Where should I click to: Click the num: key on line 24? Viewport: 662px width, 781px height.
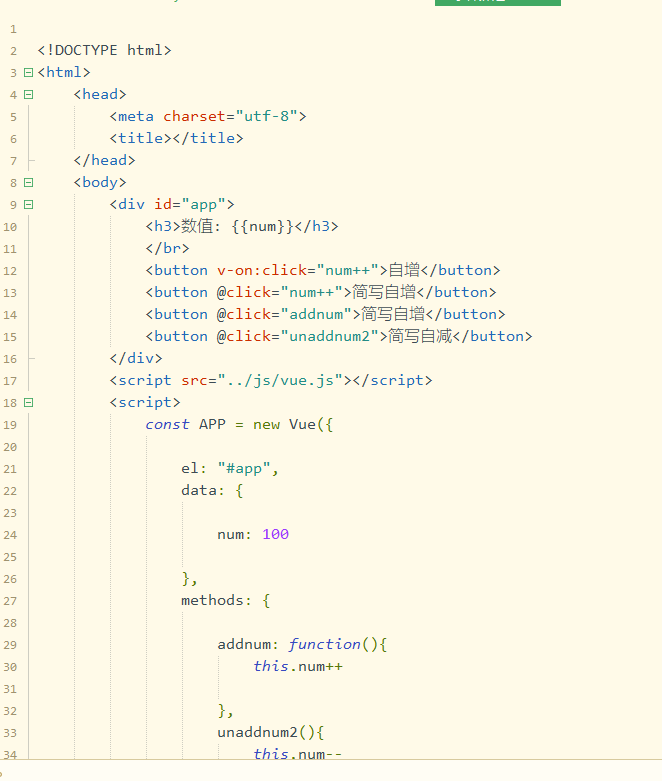click(234, 534)
